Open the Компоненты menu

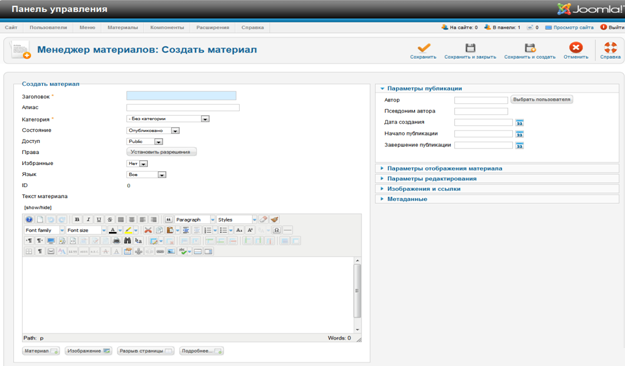[x=167, y=28]
